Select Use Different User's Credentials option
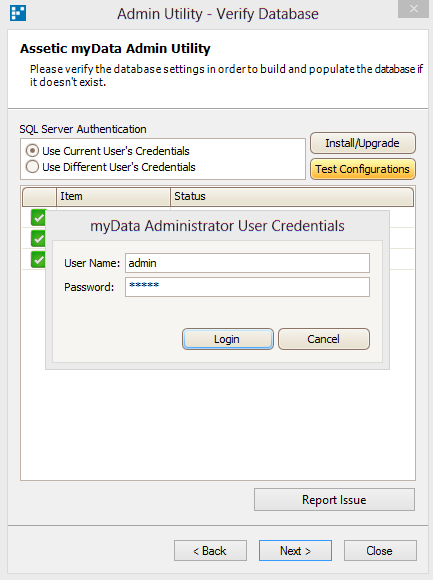 (111, 167)
